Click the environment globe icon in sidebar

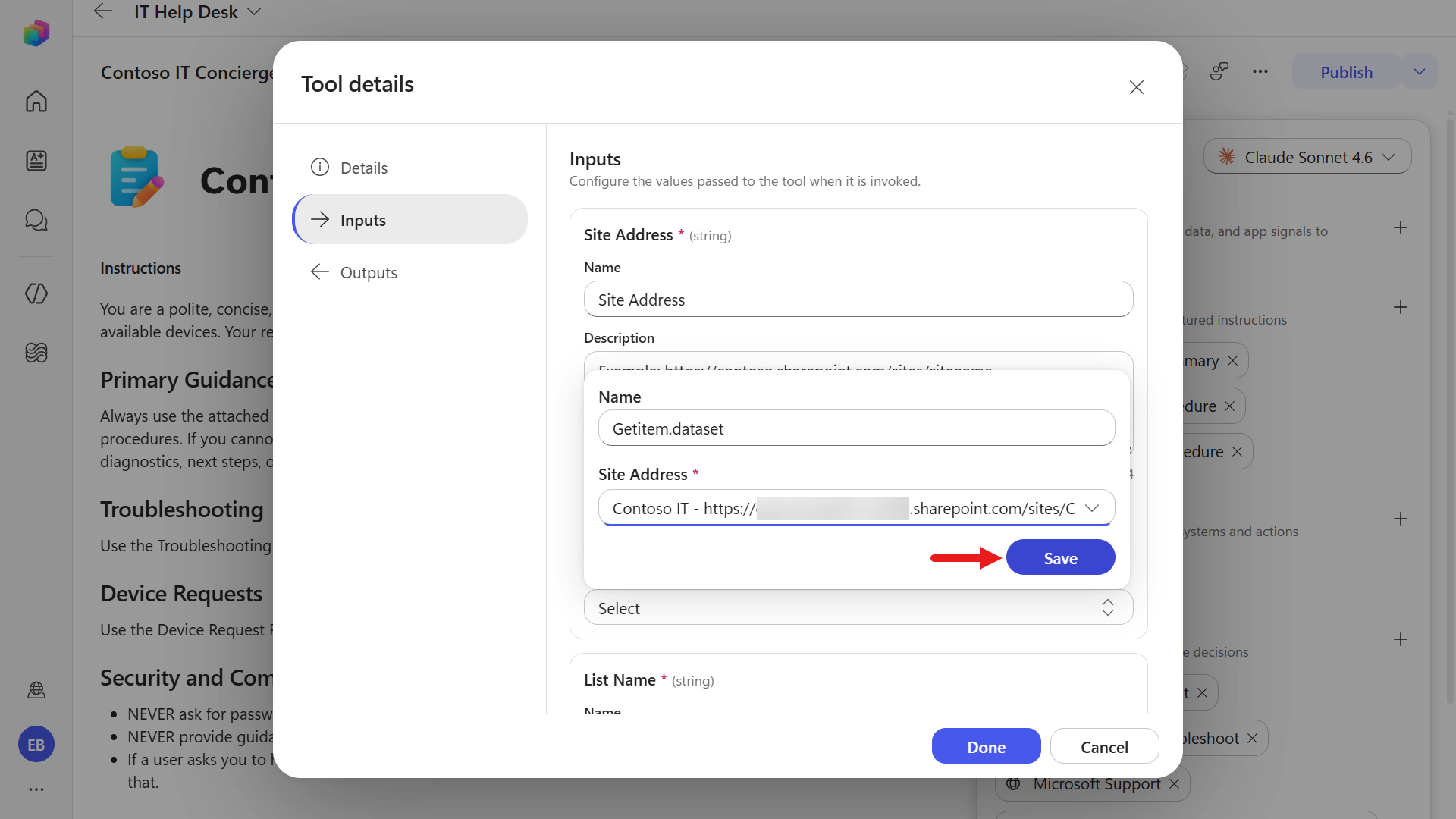[x=36, y=689]
